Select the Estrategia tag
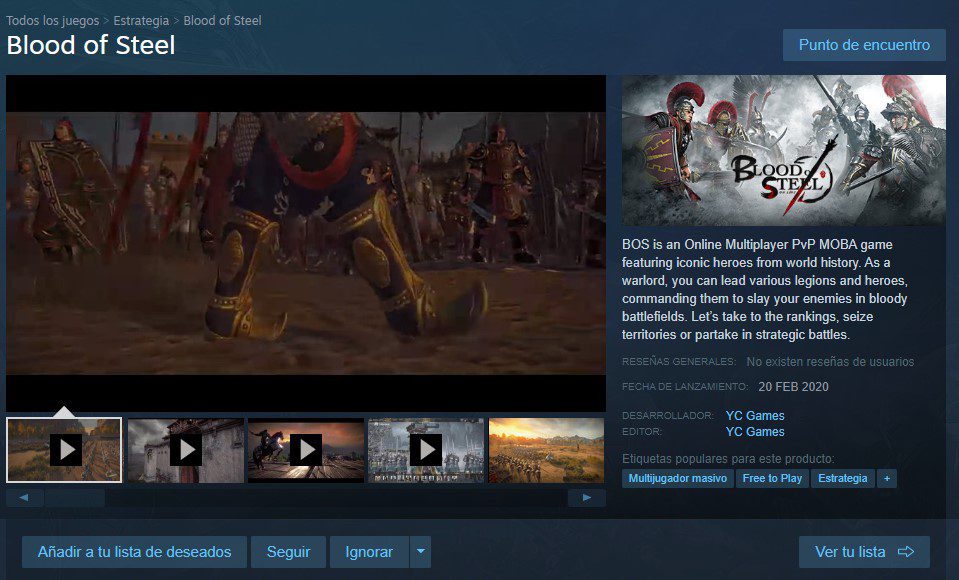The width and height of the screenshot is (959, 580). tap(842, 478)
